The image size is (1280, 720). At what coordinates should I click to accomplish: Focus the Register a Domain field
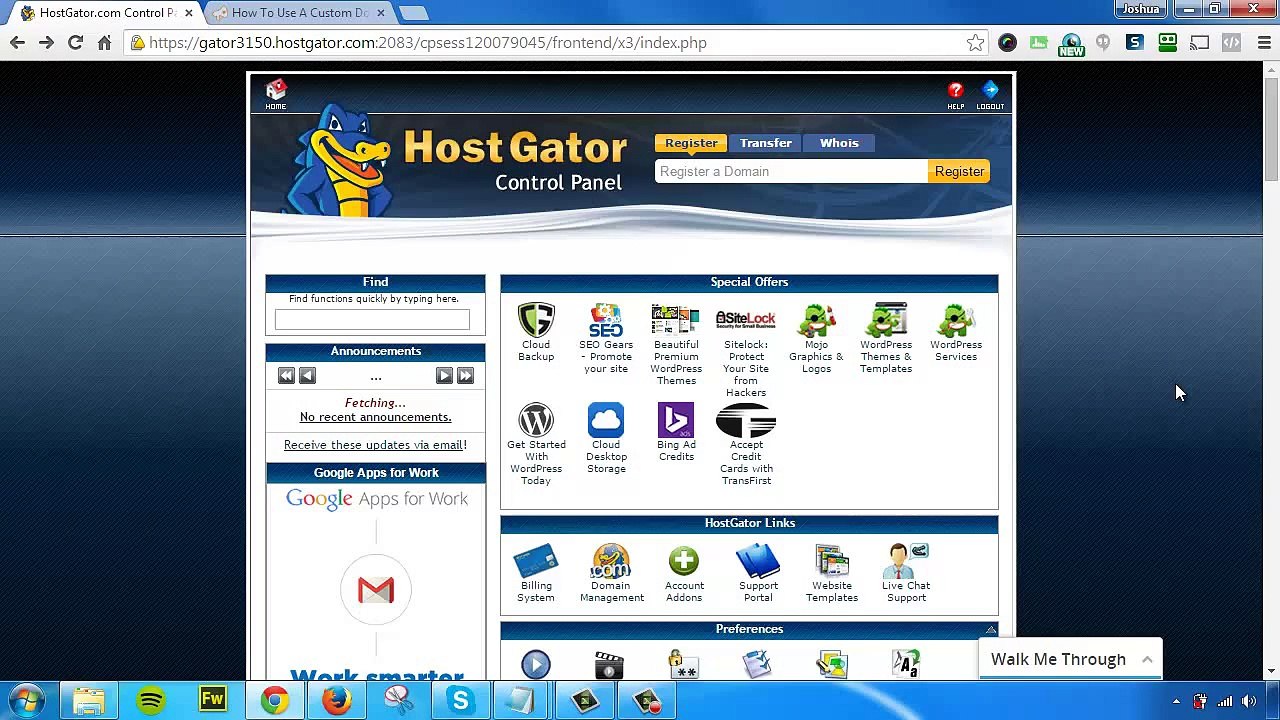pyautogui.click(x=791, y=172)
